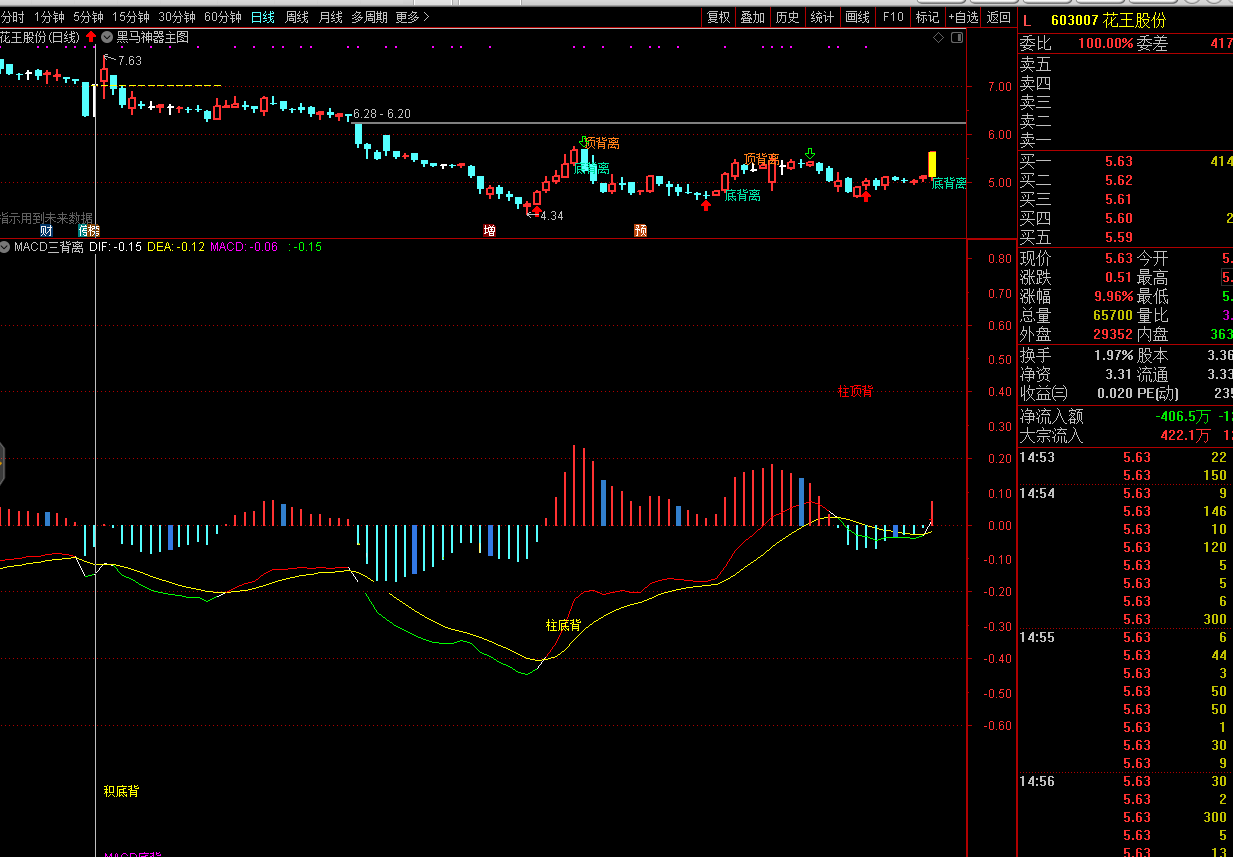This screenshot has height=857, width=1233.
Task: Open the F10 company info
Action: pyautogui.click(x=893, y=17)
